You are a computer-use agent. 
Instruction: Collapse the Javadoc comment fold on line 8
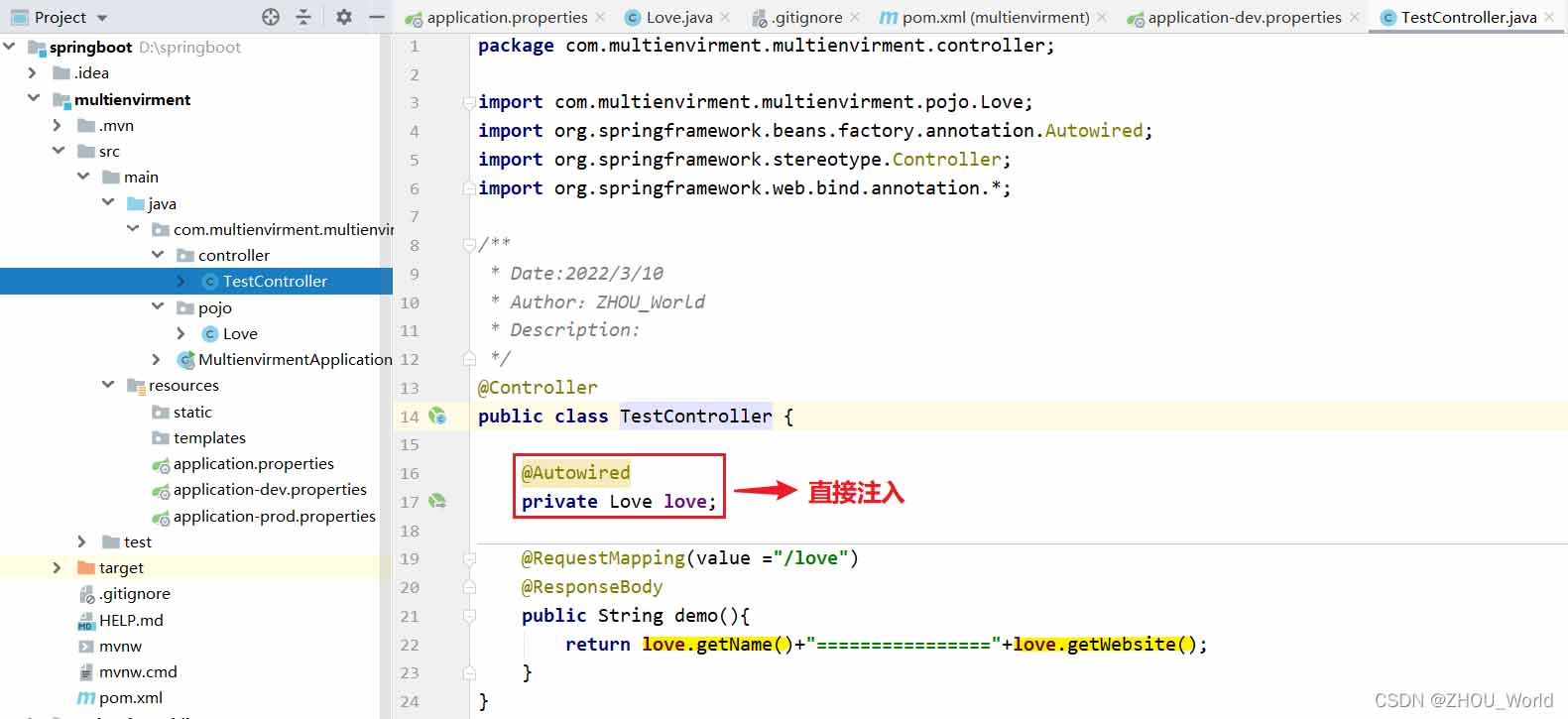468,245
